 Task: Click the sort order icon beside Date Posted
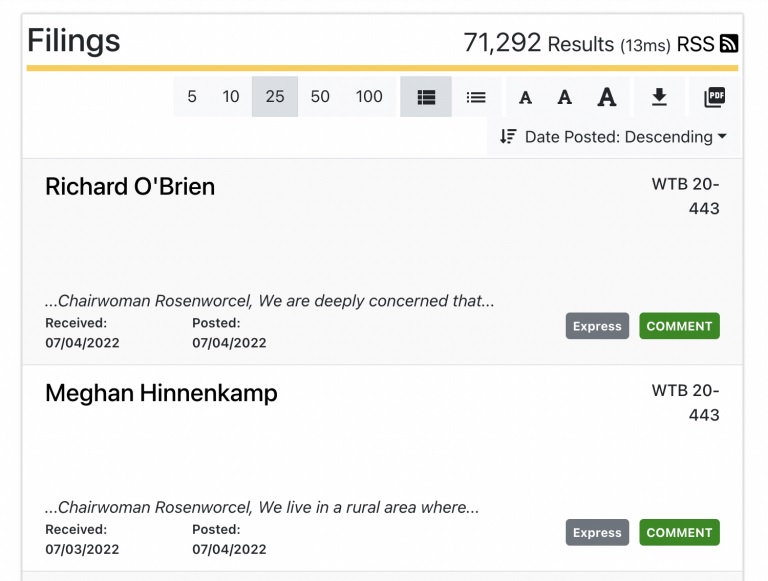pyautogui.click(x=508, y=136)
